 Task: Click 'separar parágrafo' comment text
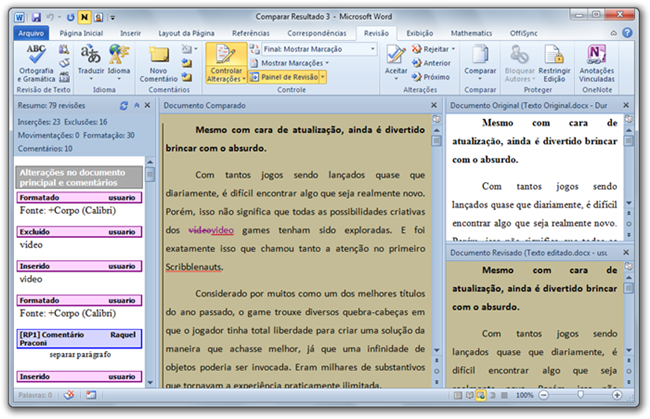pos(80,355)
